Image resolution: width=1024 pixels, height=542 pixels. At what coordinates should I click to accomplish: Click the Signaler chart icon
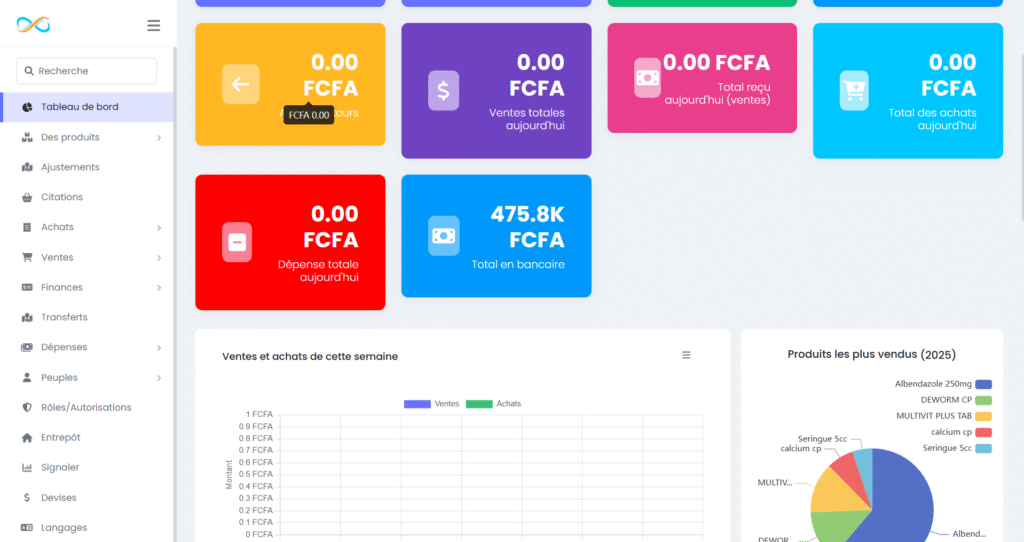coord(27,468)
